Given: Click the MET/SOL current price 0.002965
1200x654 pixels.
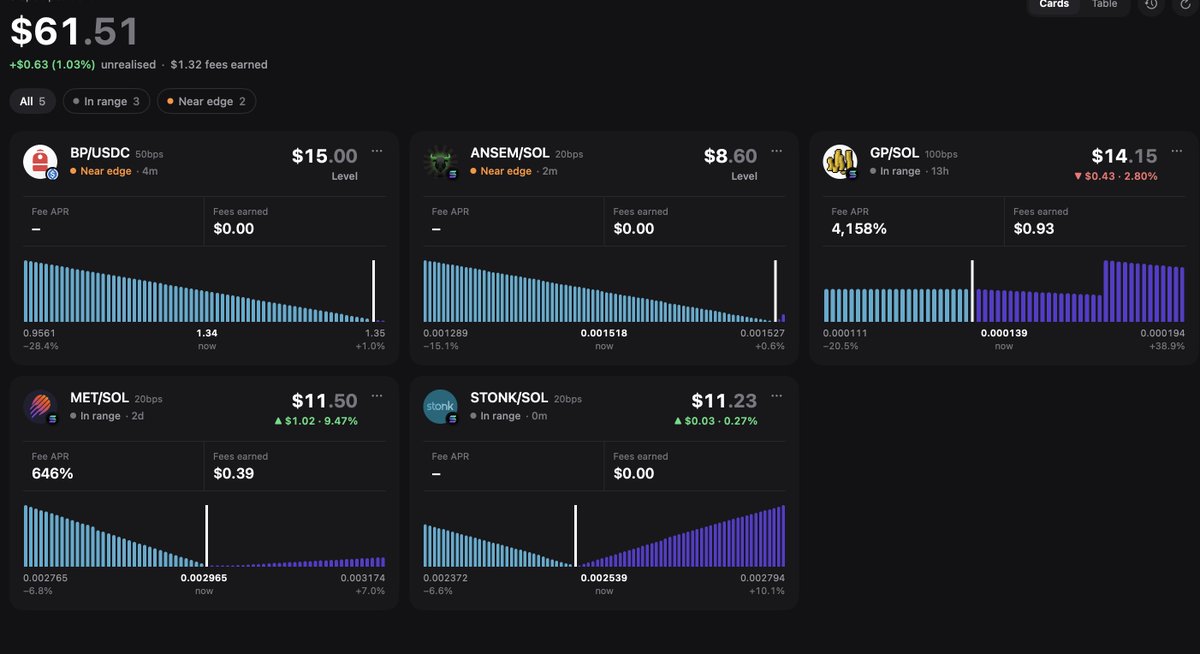Looking at the screenshot, I should coord(204,578).
